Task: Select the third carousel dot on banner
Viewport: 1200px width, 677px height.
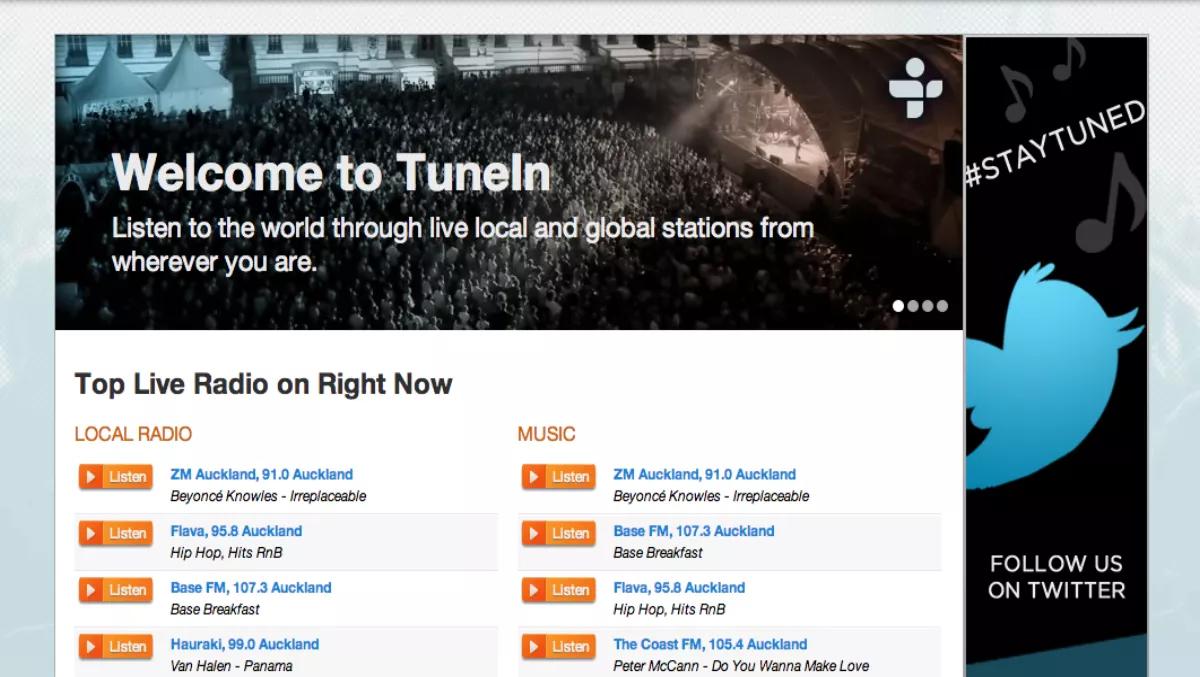Action: [927, 306]
